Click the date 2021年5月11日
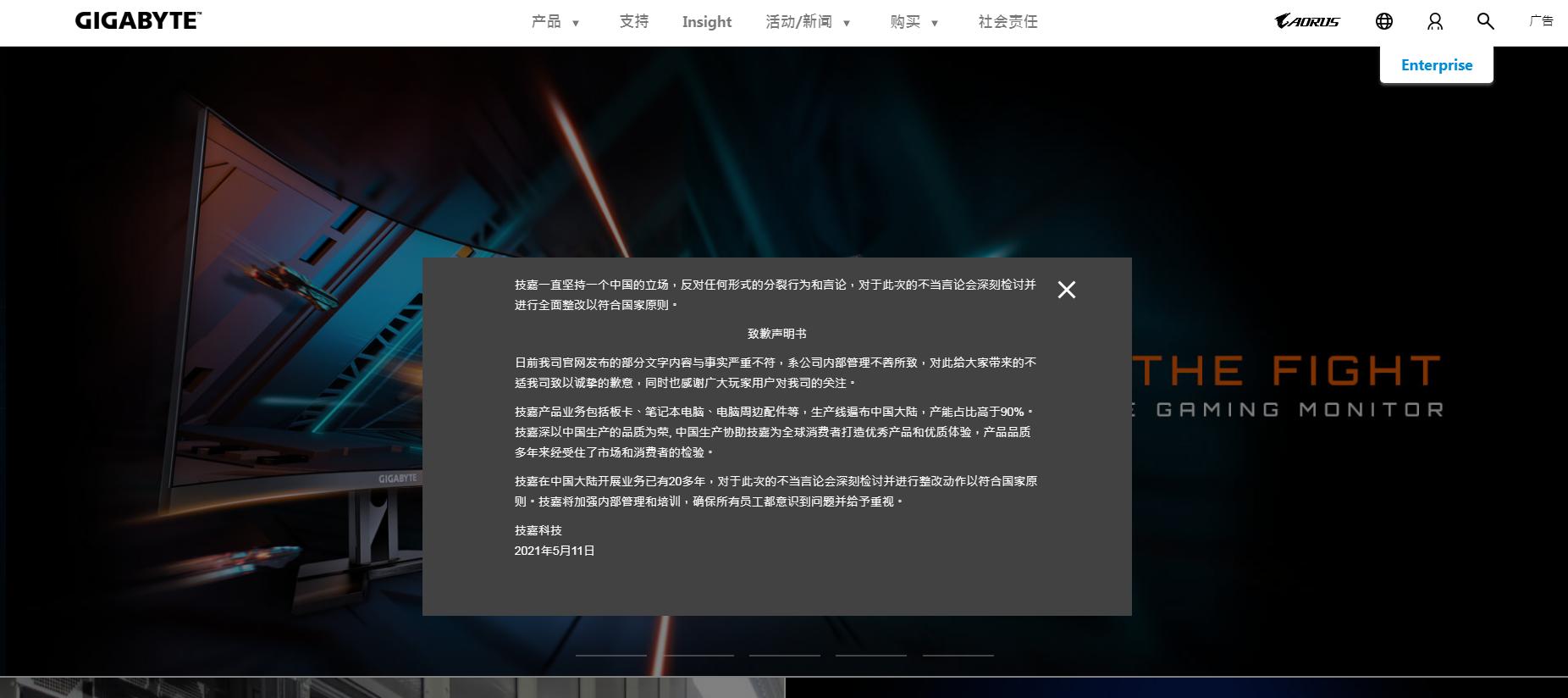 pos(555,551)
